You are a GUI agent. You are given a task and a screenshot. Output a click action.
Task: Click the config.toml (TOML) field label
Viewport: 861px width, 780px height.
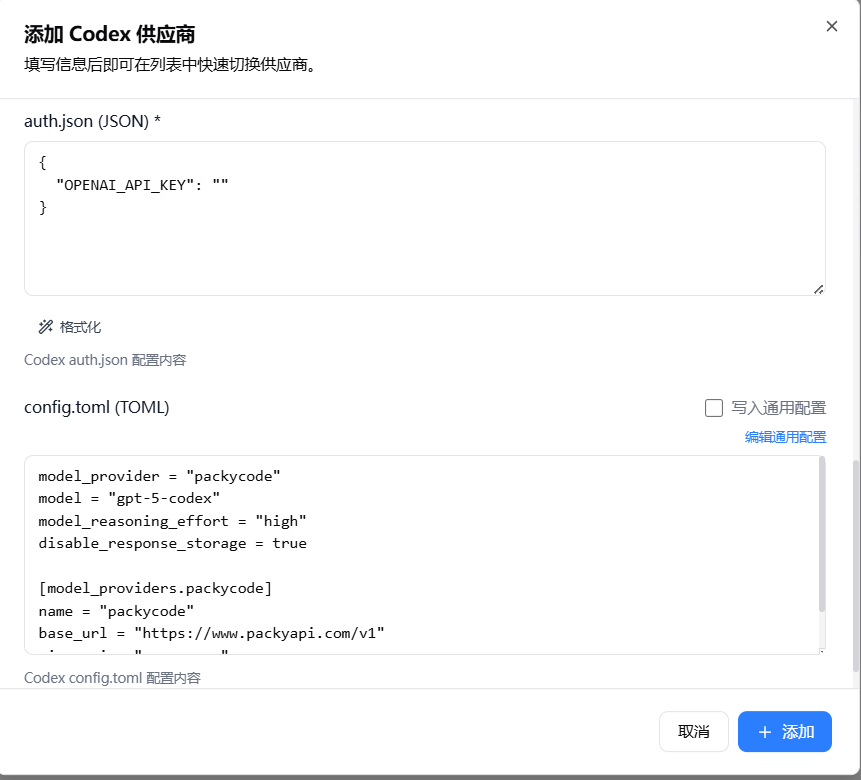coord(97,408)
